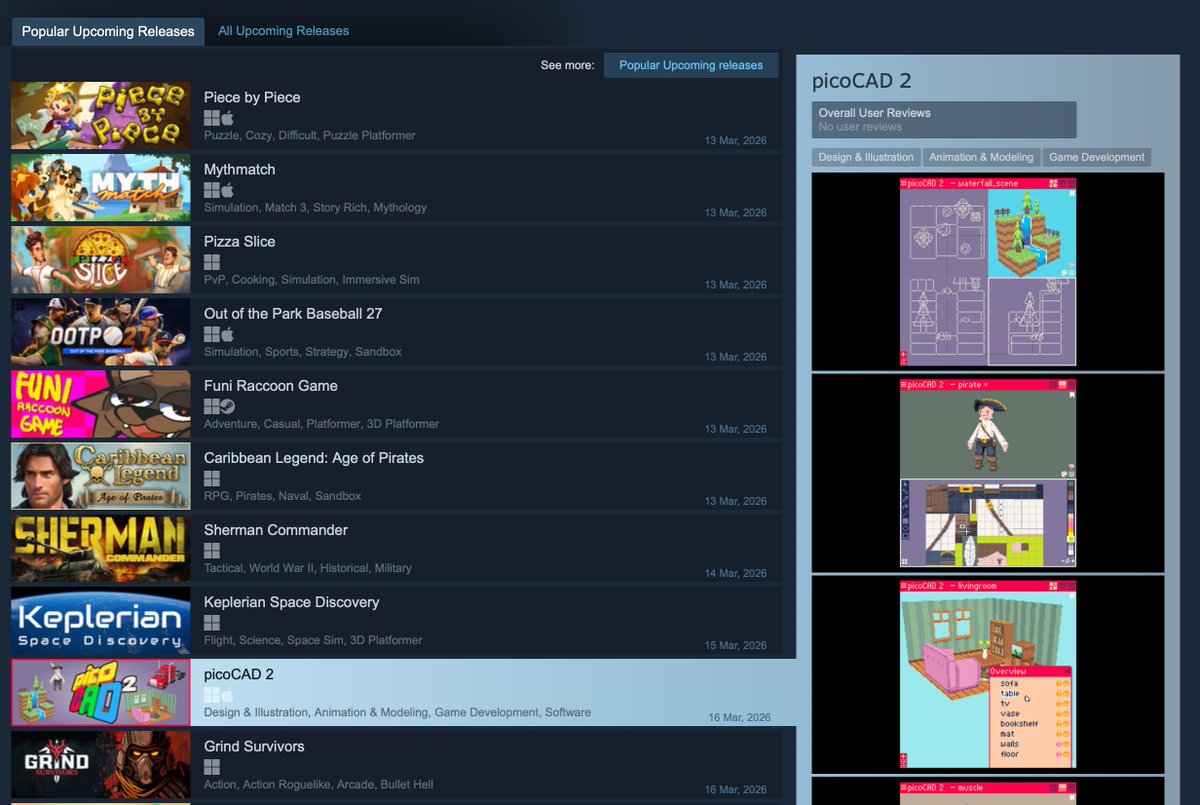The height and width of the screenshot is (805, 1200).
Task: Select the Windows icon beneath Pizza Slice
Action: 211,261
